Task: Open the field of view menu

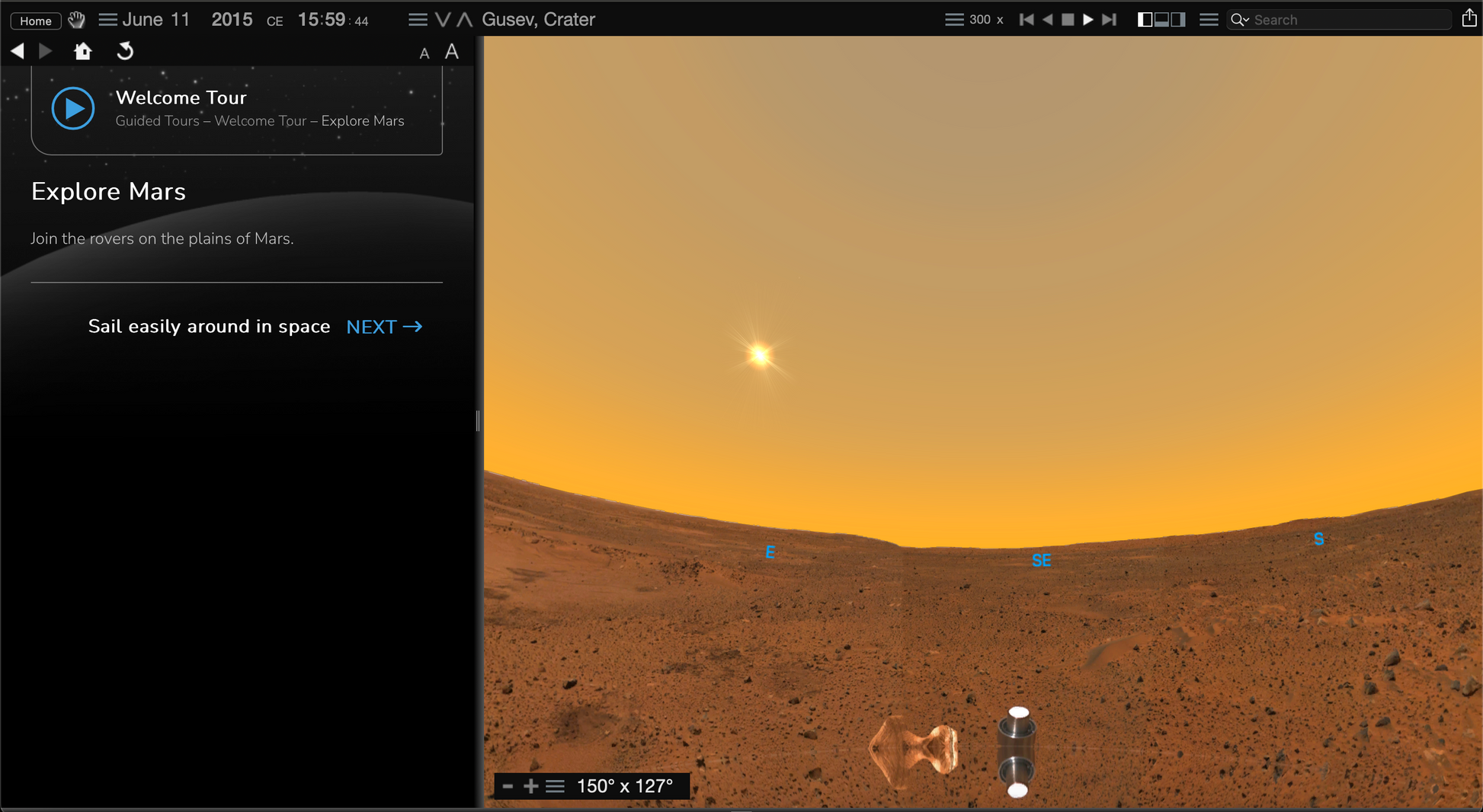Action: click(556, 786)
